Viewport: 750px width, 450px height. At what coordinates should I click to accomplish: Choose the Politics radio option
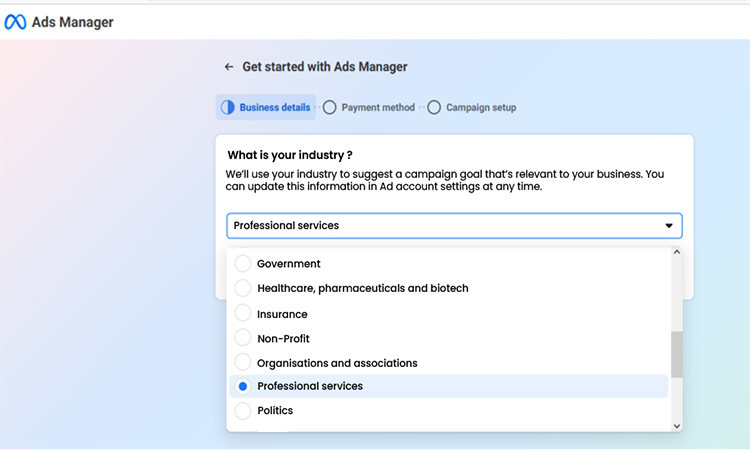[x=243, y=410]
